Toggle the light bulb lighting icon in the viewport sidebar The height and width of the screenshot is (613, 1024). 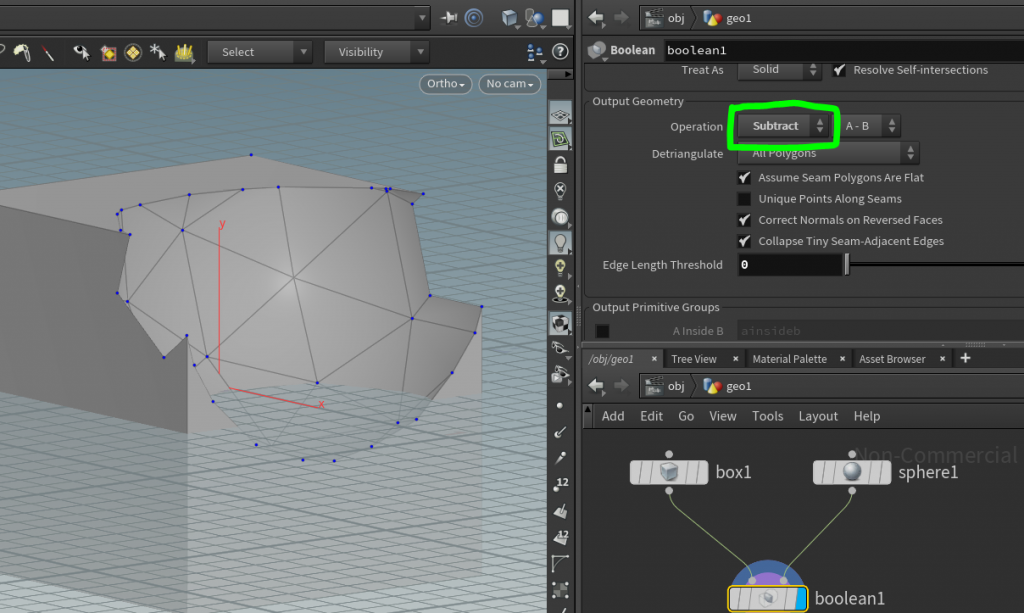pos(560,242)
